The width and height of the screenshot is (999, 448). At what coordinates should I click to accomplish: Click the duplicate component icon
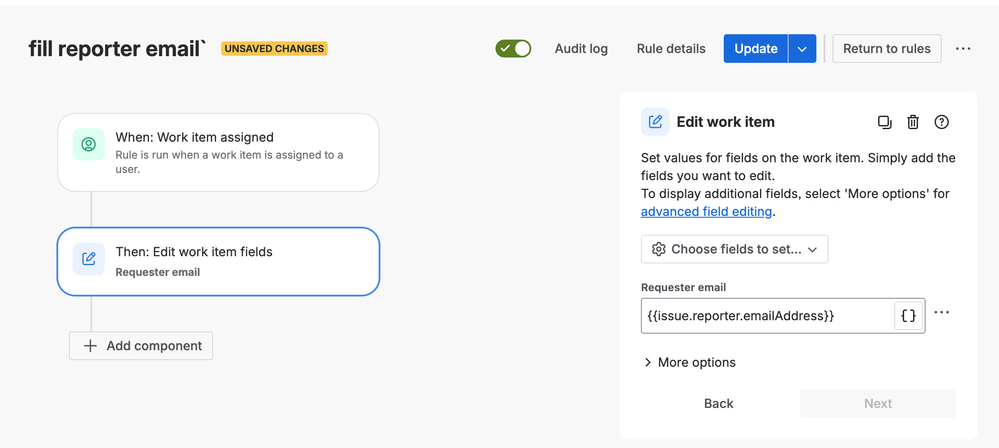(884, 122)
